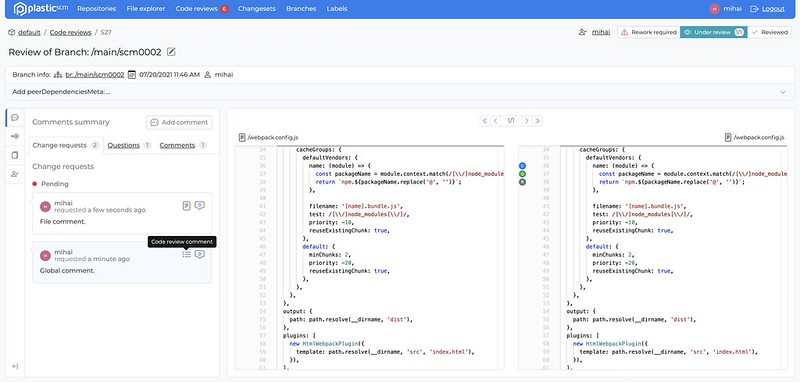Click the red Code reviews count badge
Image resolution: width=800 pixels, height=382 pixels.
(x=224, y=9)
